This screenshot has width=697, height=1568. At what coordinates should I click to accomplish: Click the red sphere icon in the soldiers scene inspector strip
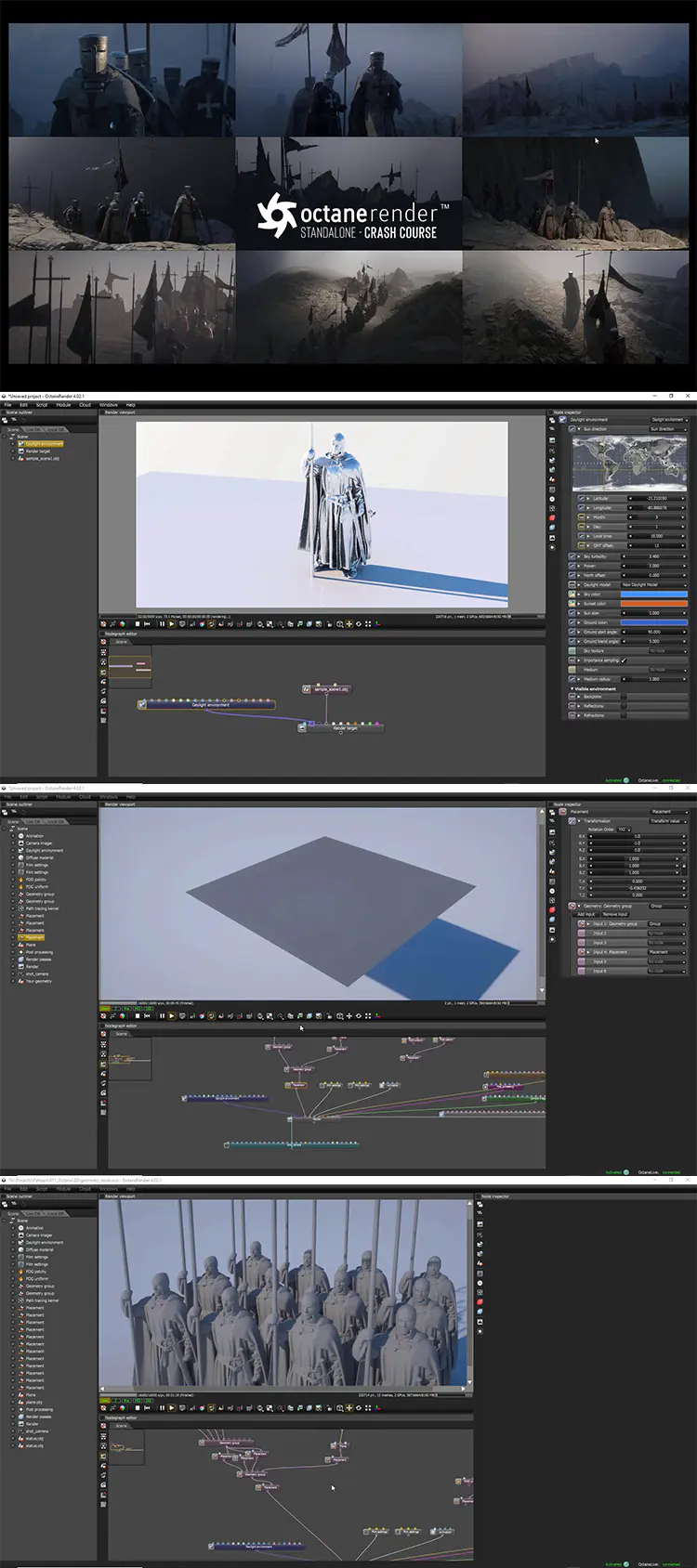[x=480, y=1302]
